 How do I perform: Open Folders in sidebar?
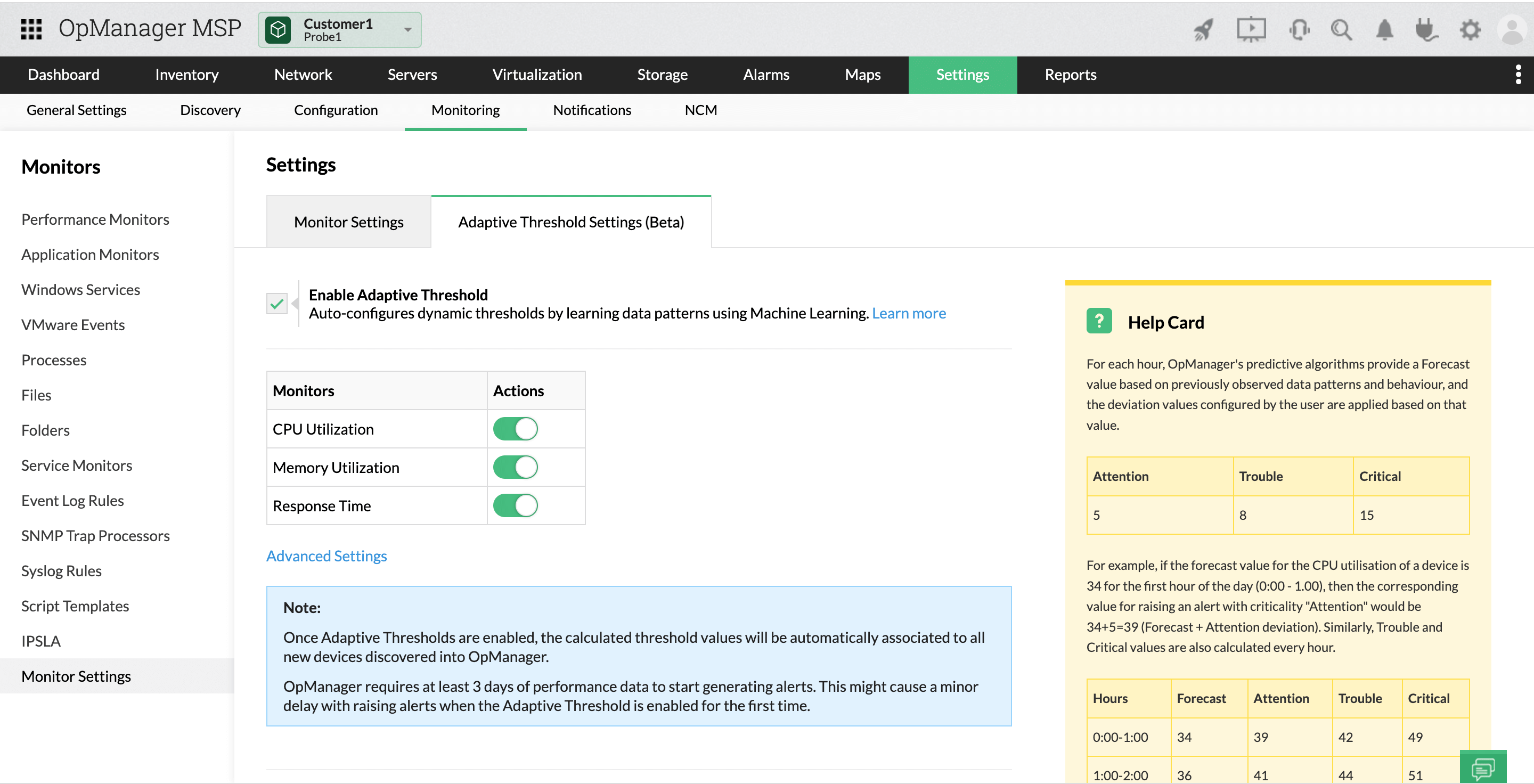45,430
